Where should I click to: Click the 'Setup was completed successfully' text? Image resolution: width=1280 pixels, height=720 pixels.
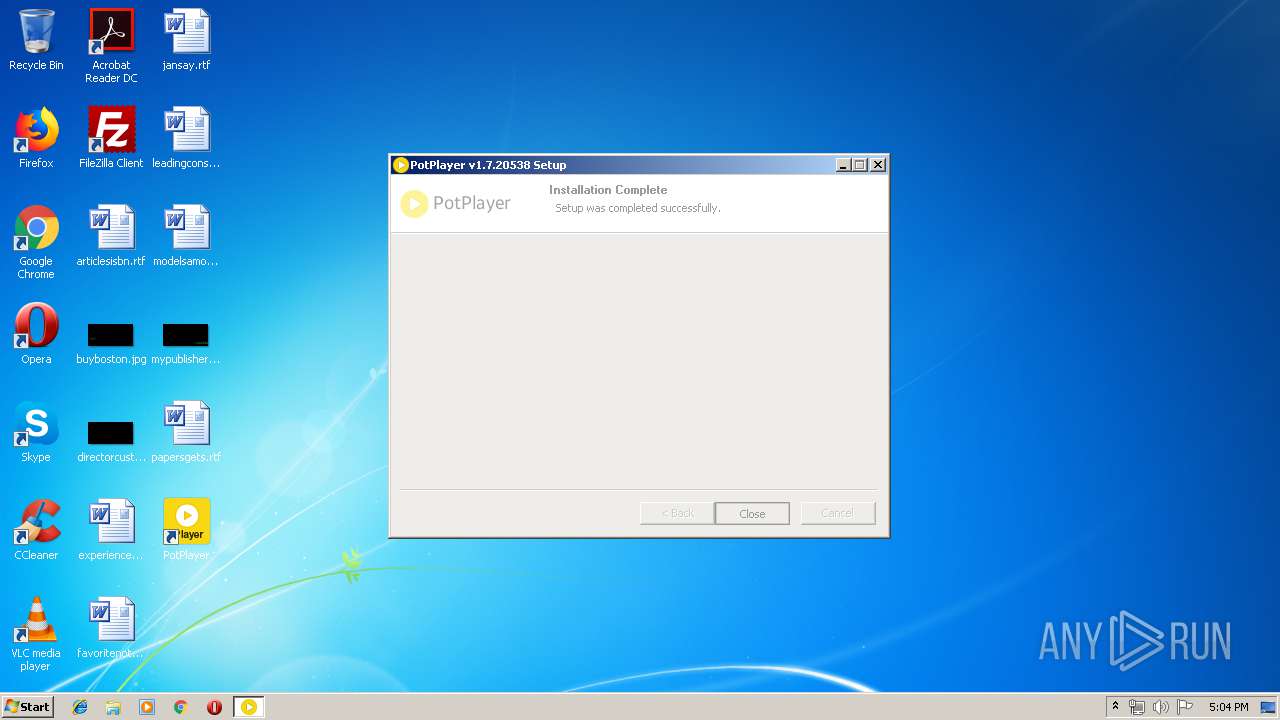[638, 208]
